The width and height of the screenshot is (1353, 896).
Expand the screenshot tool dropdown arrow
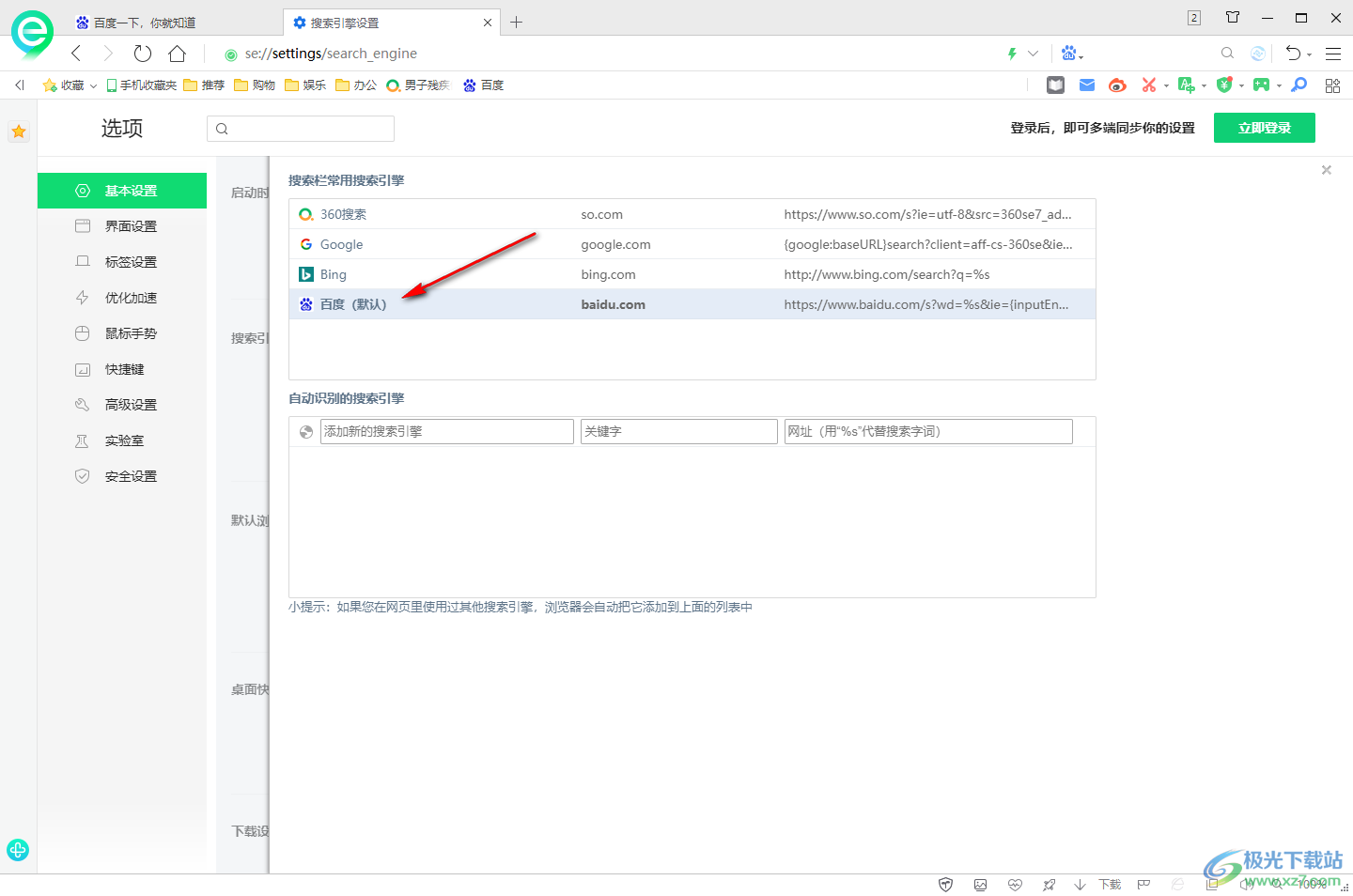tap(1166, 86)
